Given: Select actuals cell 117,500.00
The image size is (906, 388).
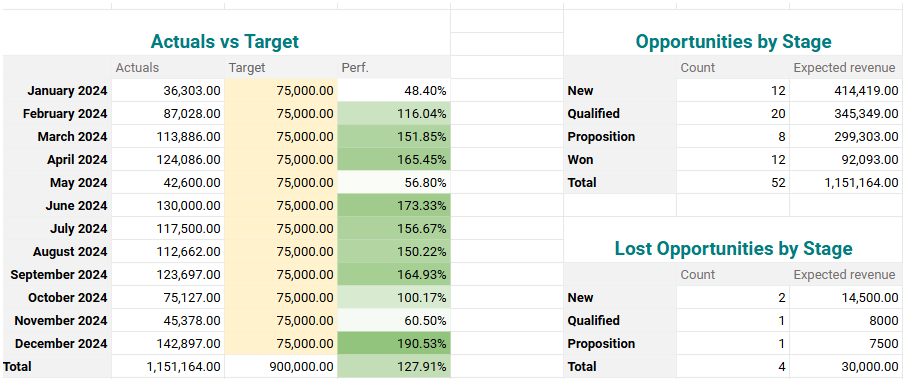Looking at the screenshot, I should coord(168,229).
